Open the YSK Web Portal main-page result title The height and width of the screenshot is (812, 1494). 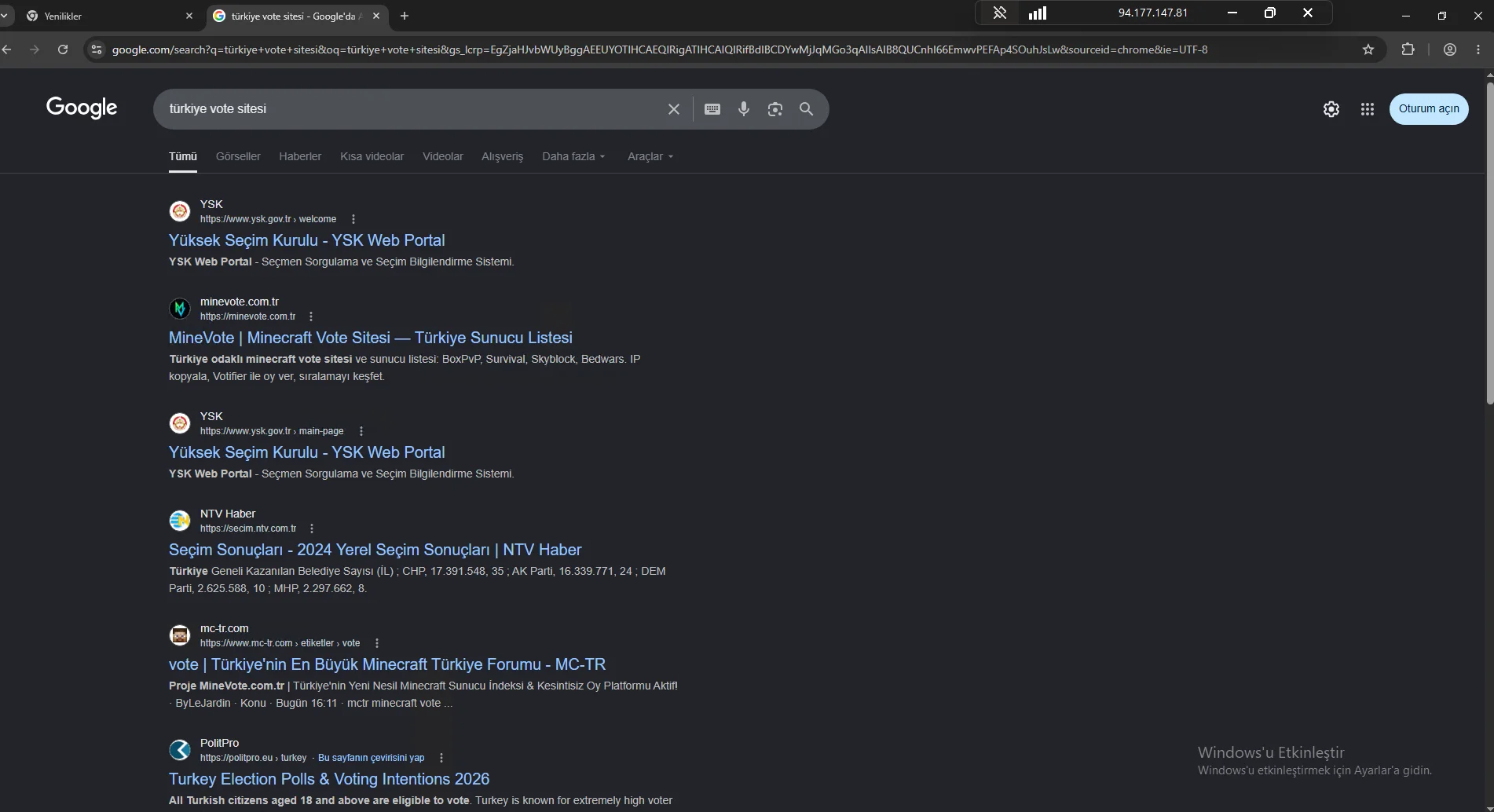tap(306, 452)
